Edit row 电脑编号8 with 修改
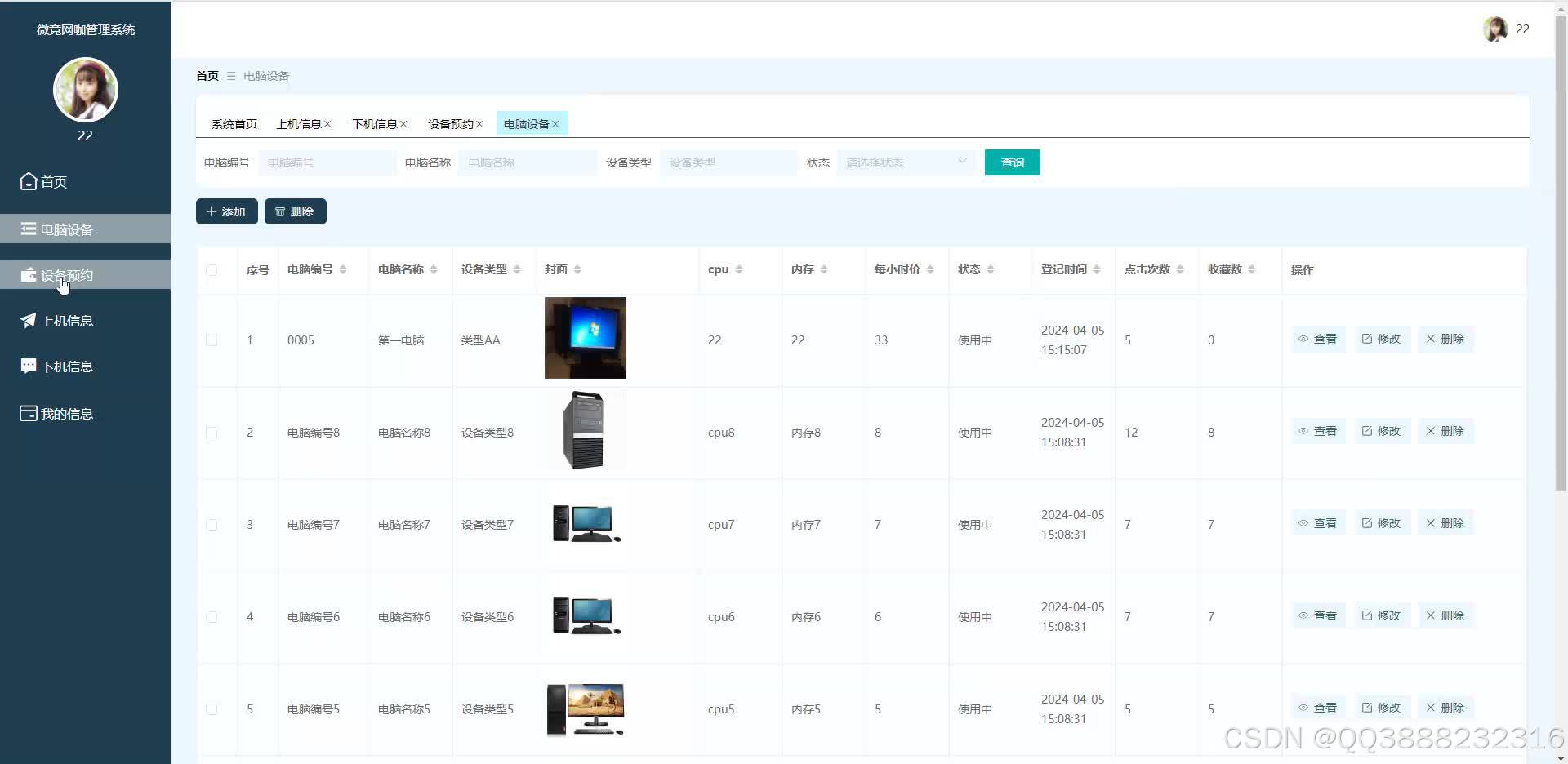1568x764 pixels. coord(1382,431)
